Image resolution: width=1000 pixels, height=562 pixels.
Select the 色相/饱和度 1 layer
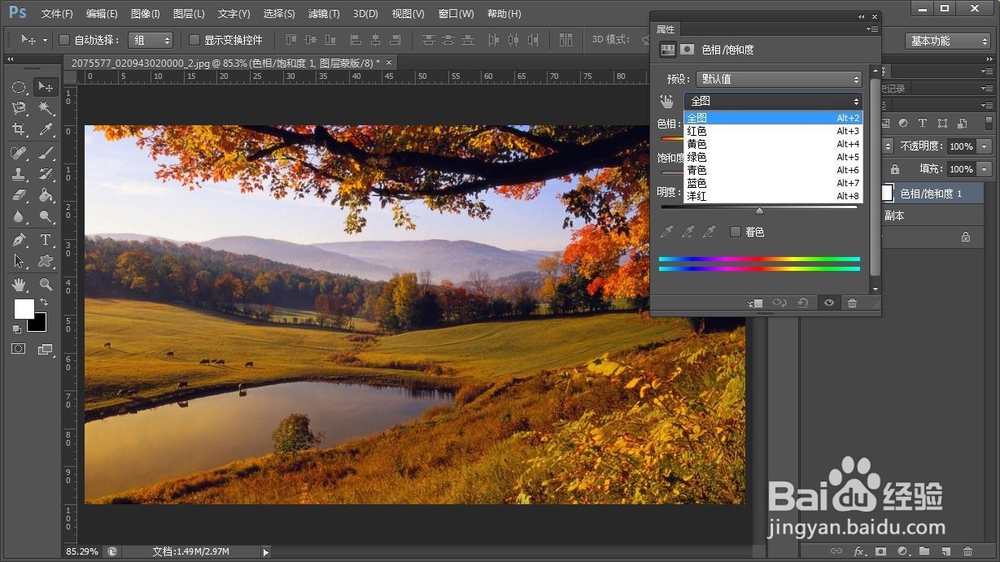[932, 193]
